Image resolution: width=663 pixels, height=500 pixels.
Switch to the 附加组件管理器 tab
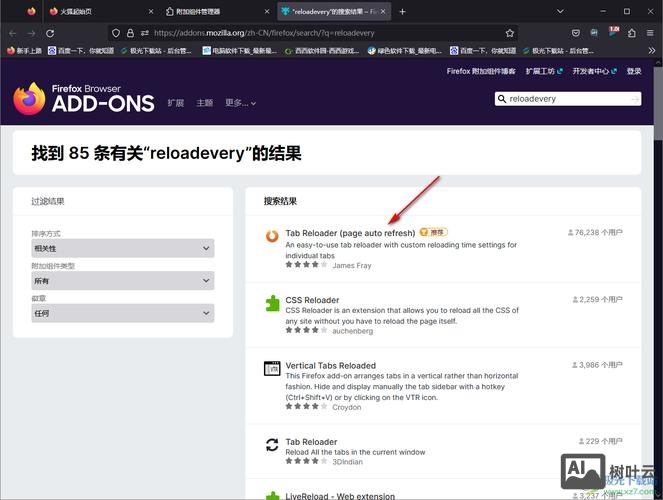(x=218, y=12)
